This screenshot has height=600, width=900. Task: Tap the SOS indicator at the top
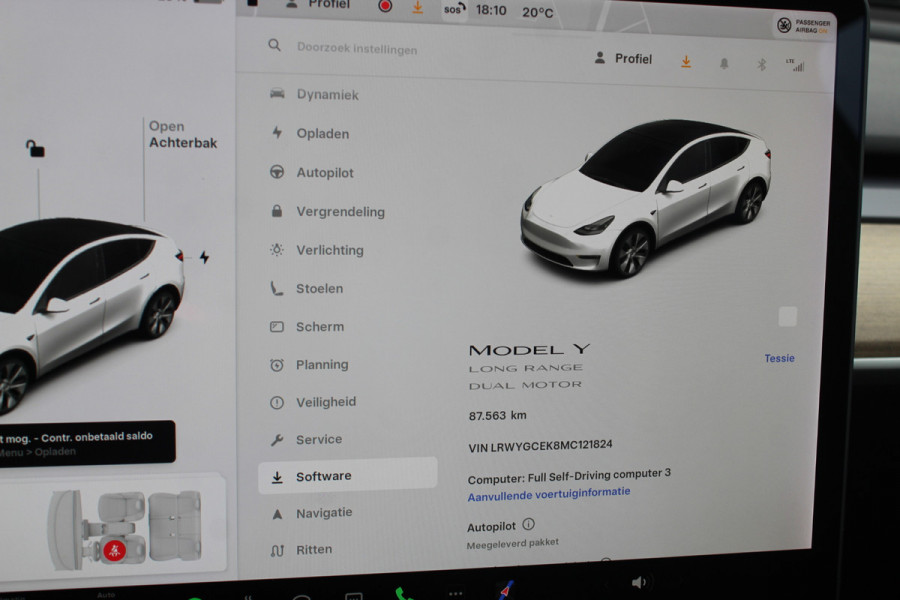coord(453,11)
